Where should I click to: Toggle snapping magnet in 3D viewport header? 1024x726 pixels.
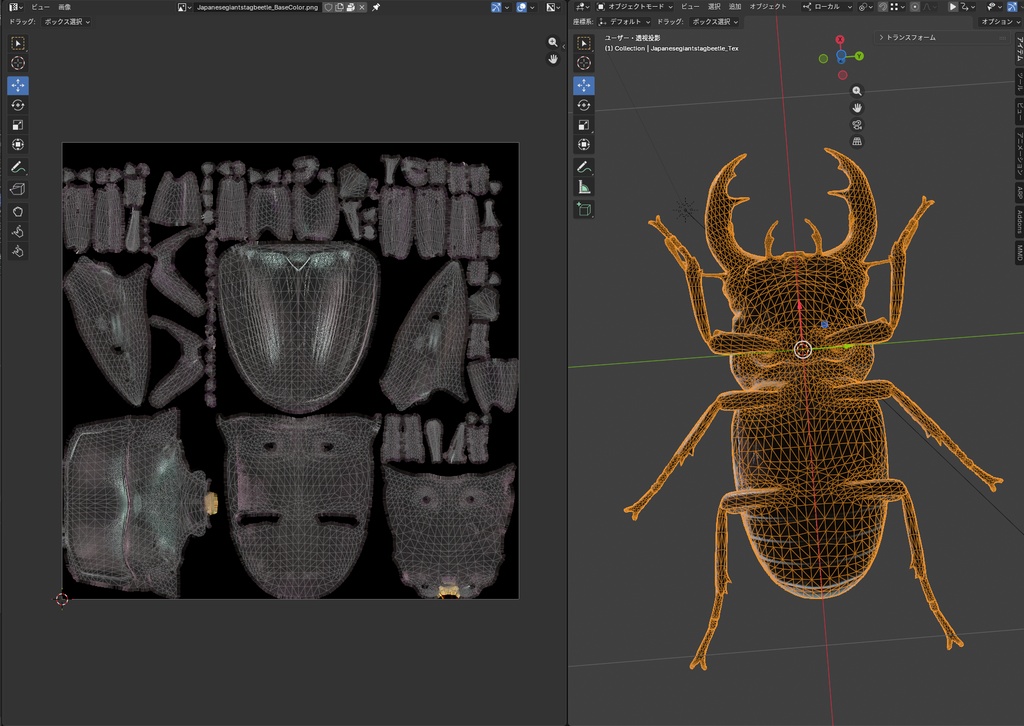(x=882, y=7)
